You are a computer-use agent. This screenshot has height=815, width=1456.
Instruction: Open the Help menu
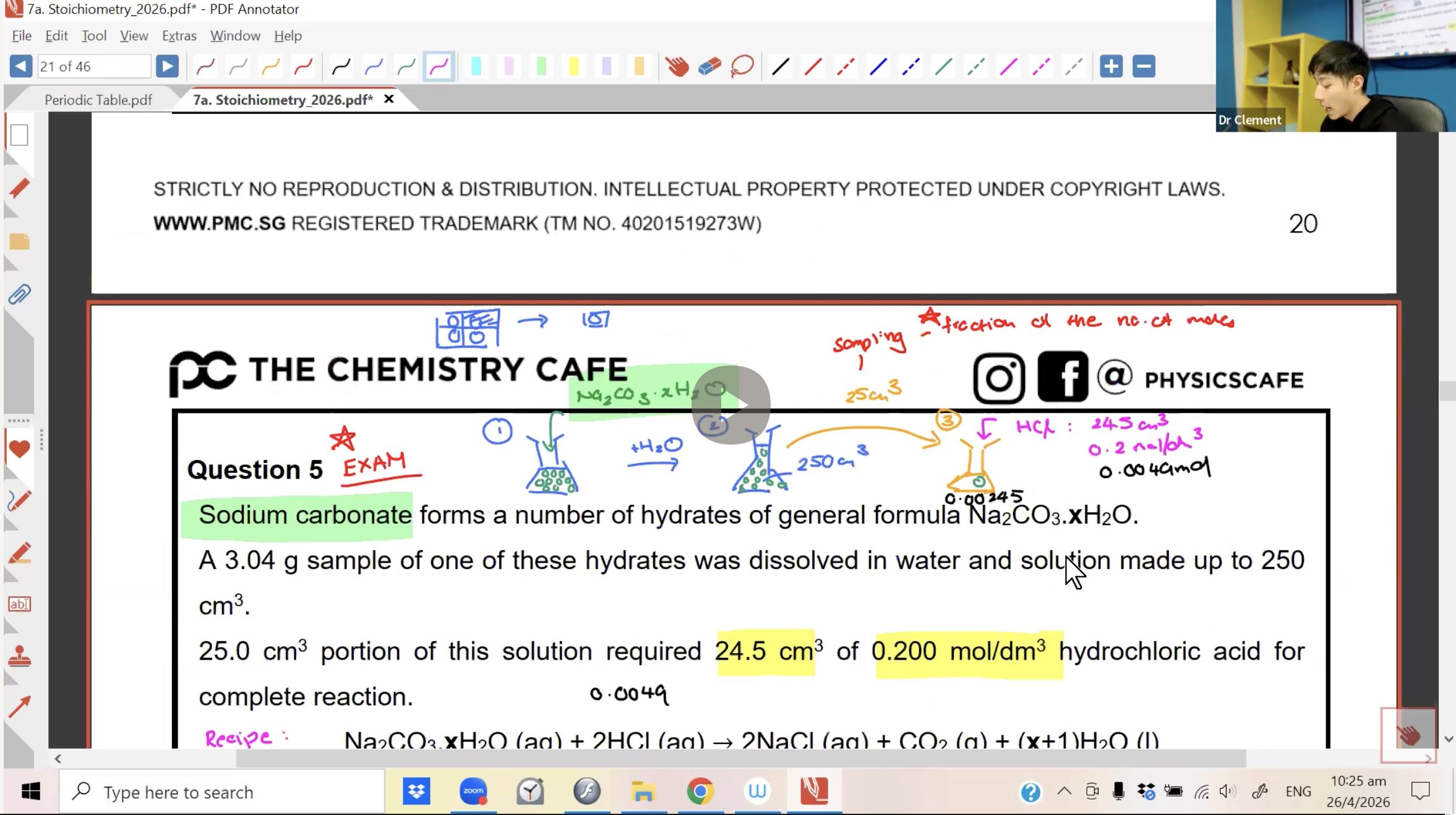[288, 36]
